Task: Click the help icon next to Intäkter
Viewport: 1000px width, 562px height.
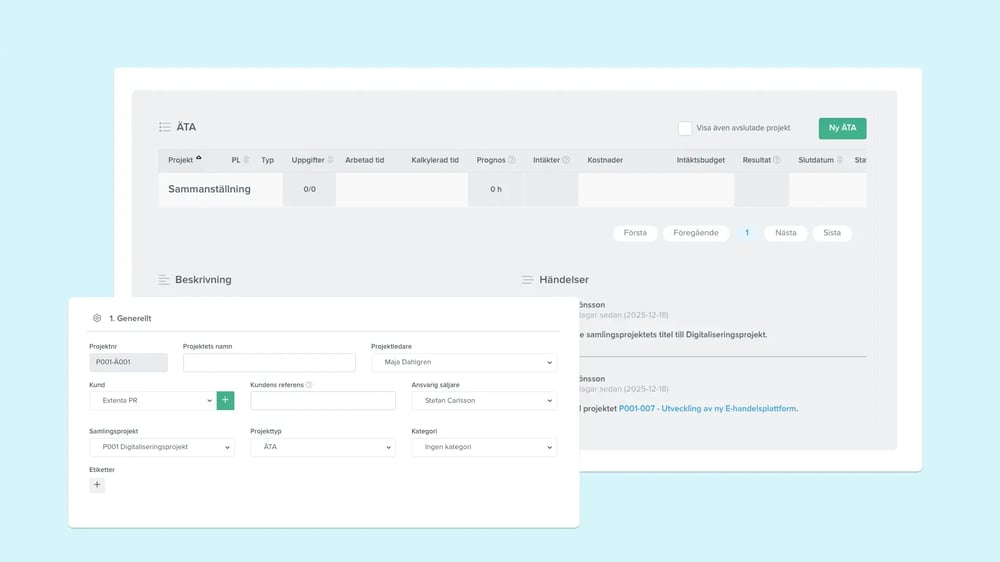Action: pos(566,160)
